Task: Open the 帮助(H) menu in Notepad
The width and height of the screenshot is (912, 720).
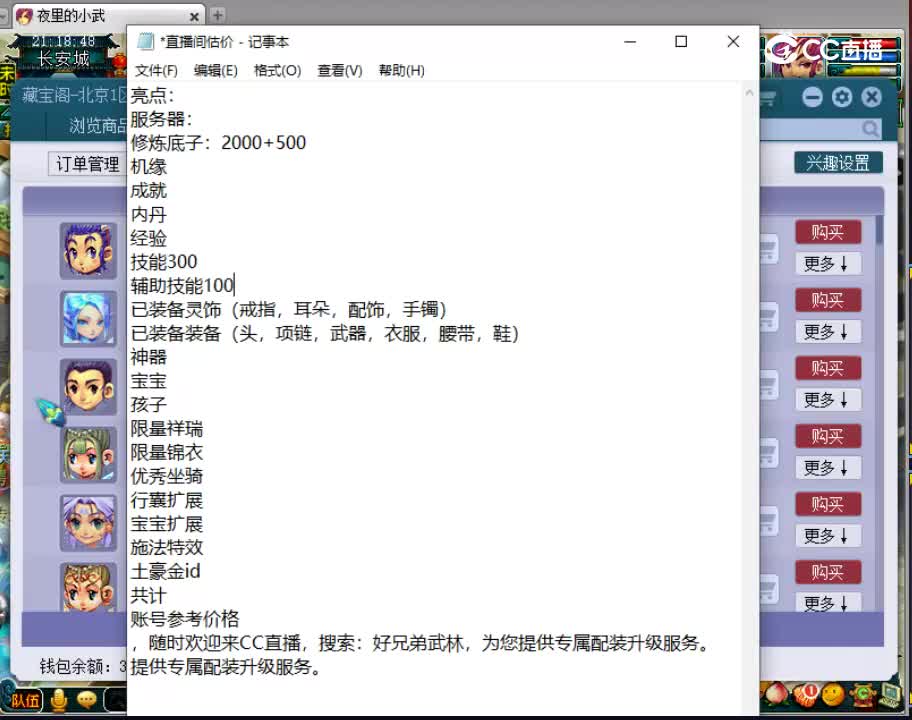Action: click(401, 70)
